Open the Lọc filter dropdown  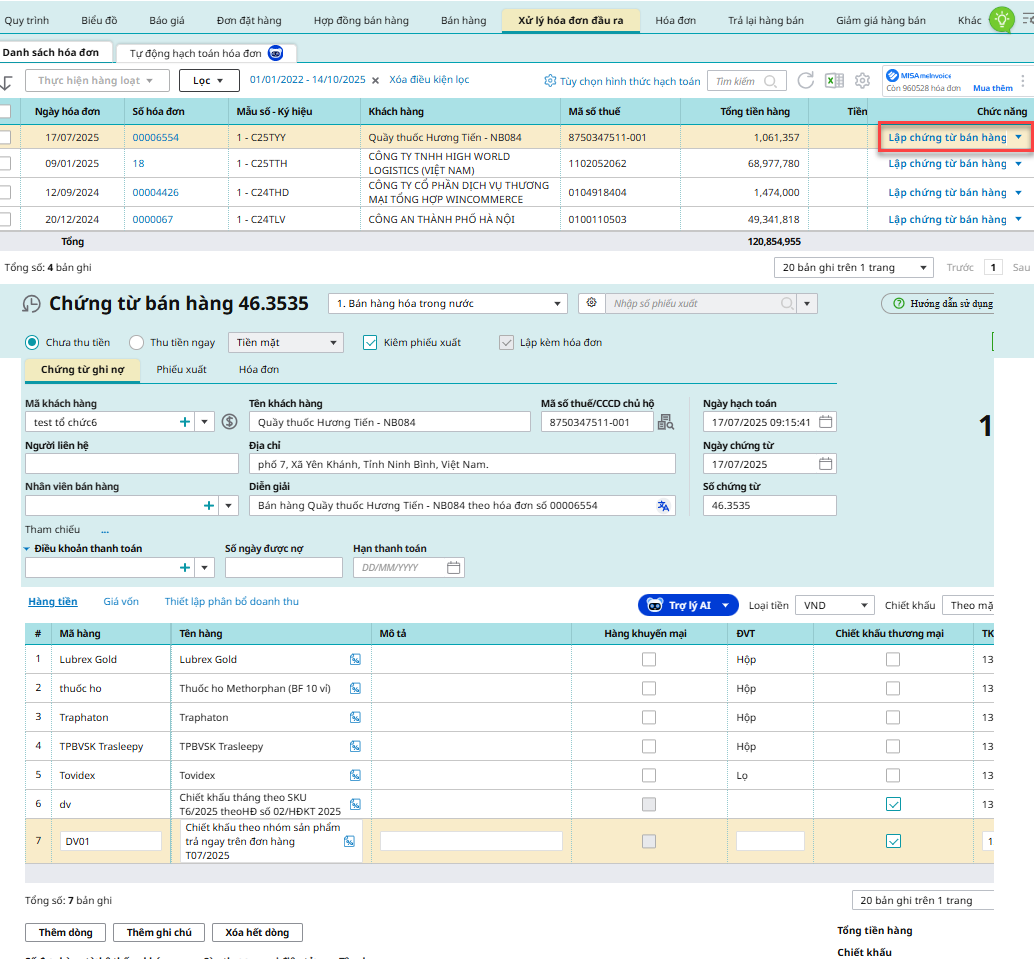pyautogui.click(x=209, y=81)
